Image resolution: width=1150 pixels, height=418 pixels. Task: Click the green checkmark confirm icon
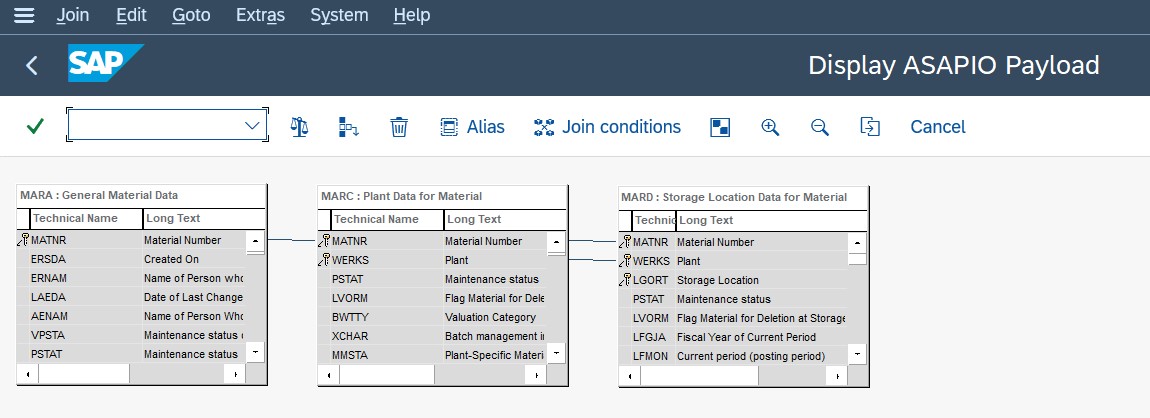tap(34, 126)
